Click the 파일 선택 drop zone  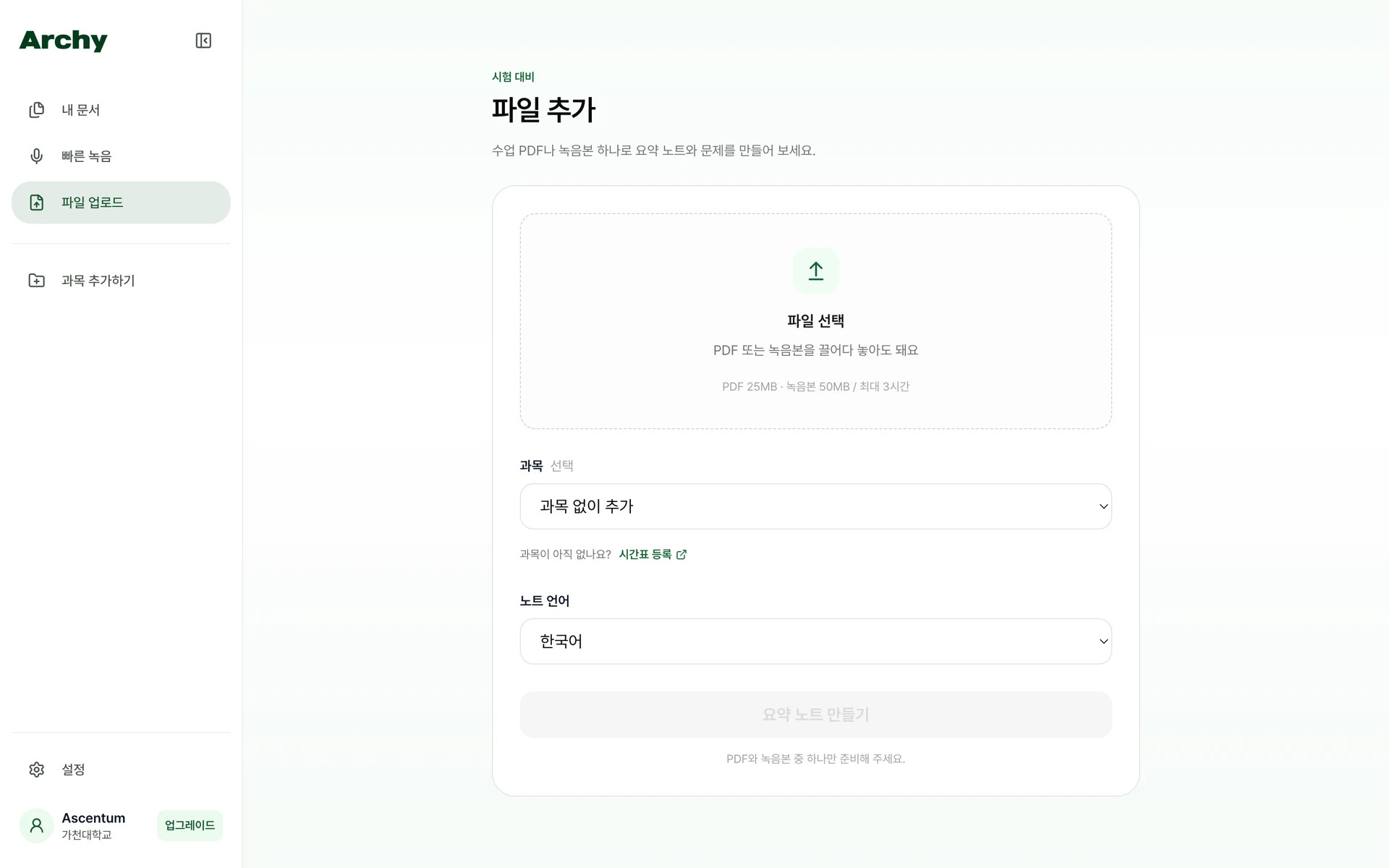pyautogui.click(x=816, y=321)
